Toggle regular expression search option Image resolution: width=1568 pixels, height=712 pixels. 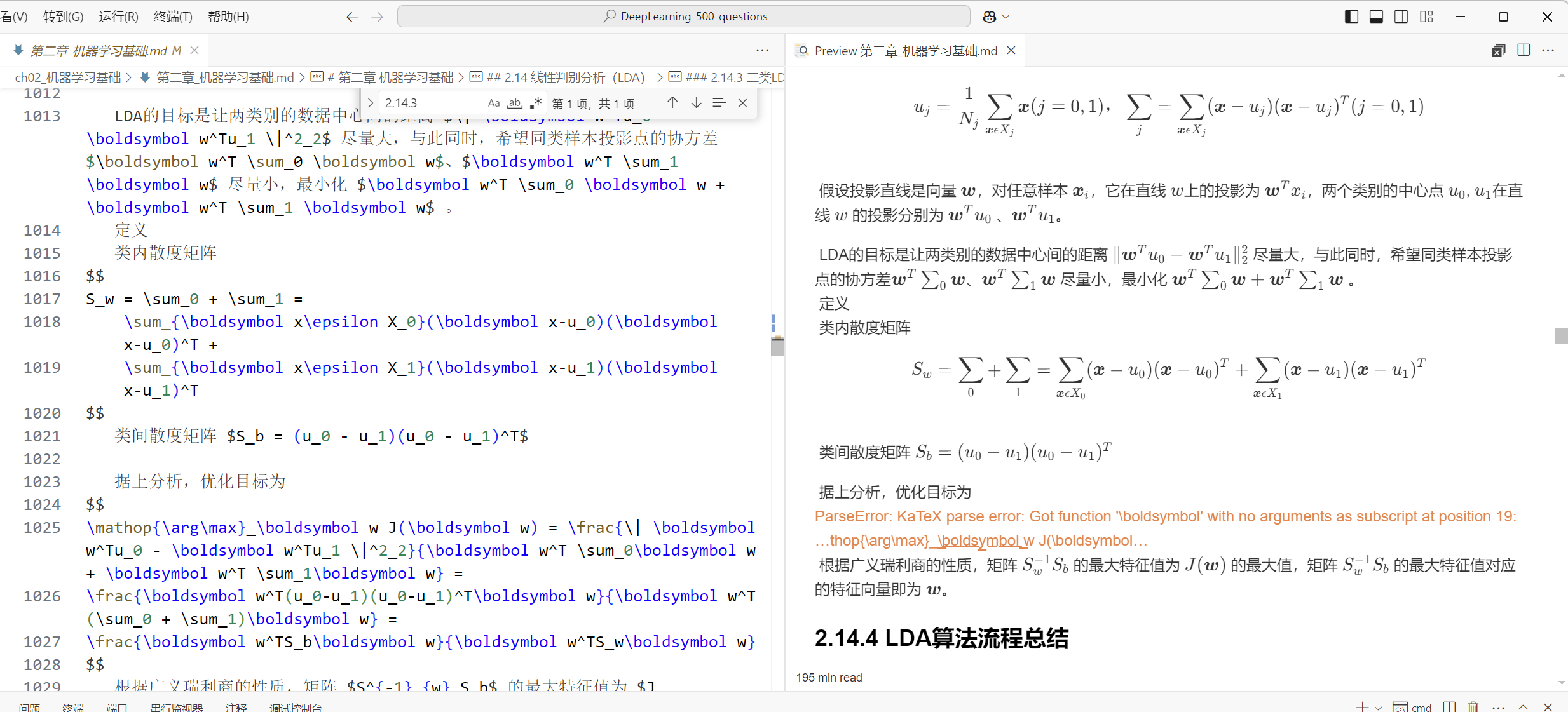click(x=536, y=103)
